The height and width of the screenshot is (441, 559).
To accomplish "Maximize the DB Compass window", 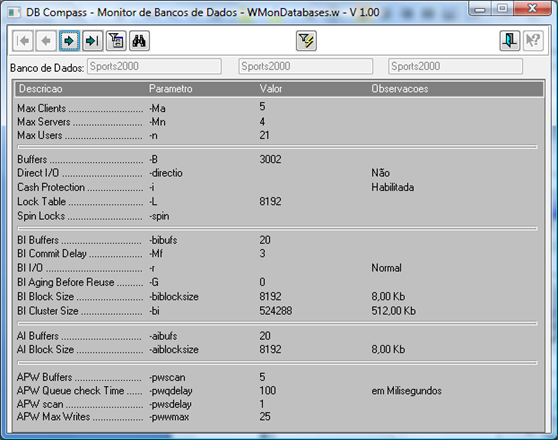I will pyautogui.click(x=502, y=9).
